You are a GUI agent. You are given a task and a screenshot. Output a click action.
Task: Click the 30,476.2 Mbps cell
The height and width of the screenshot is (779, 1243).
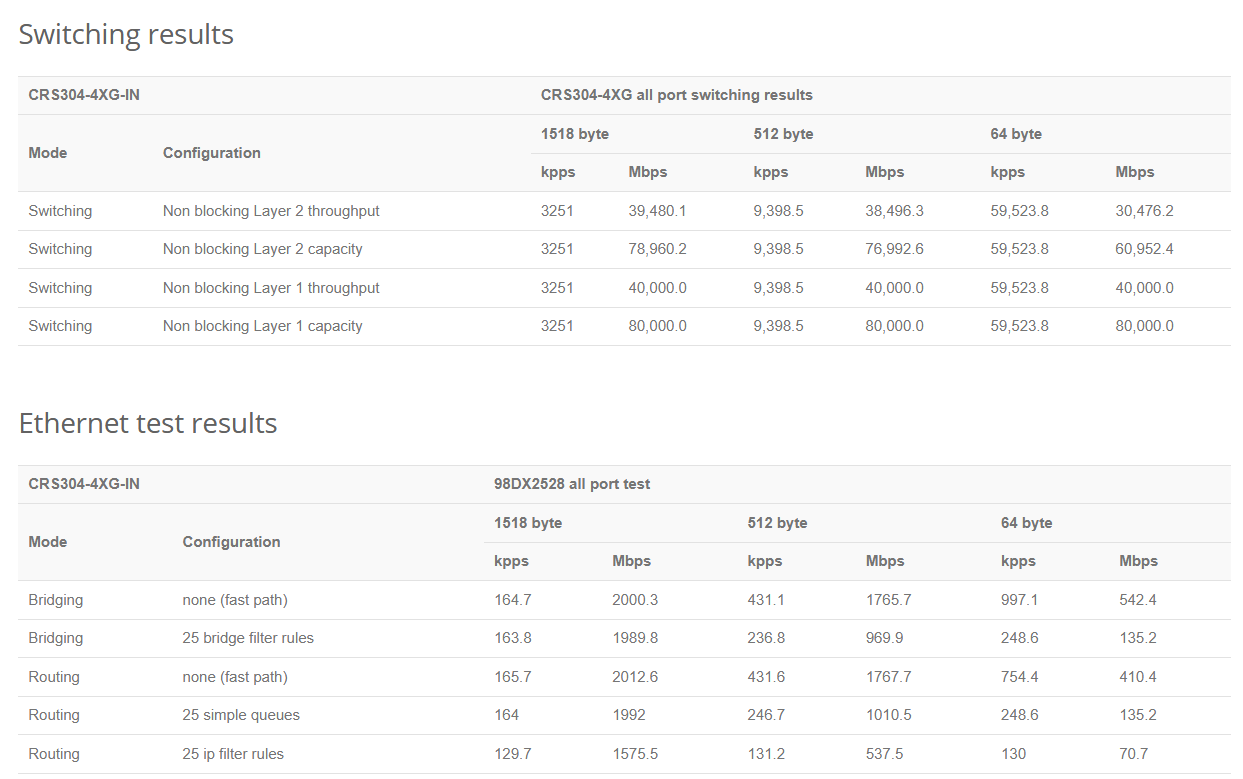click(x=1144, y=212)
